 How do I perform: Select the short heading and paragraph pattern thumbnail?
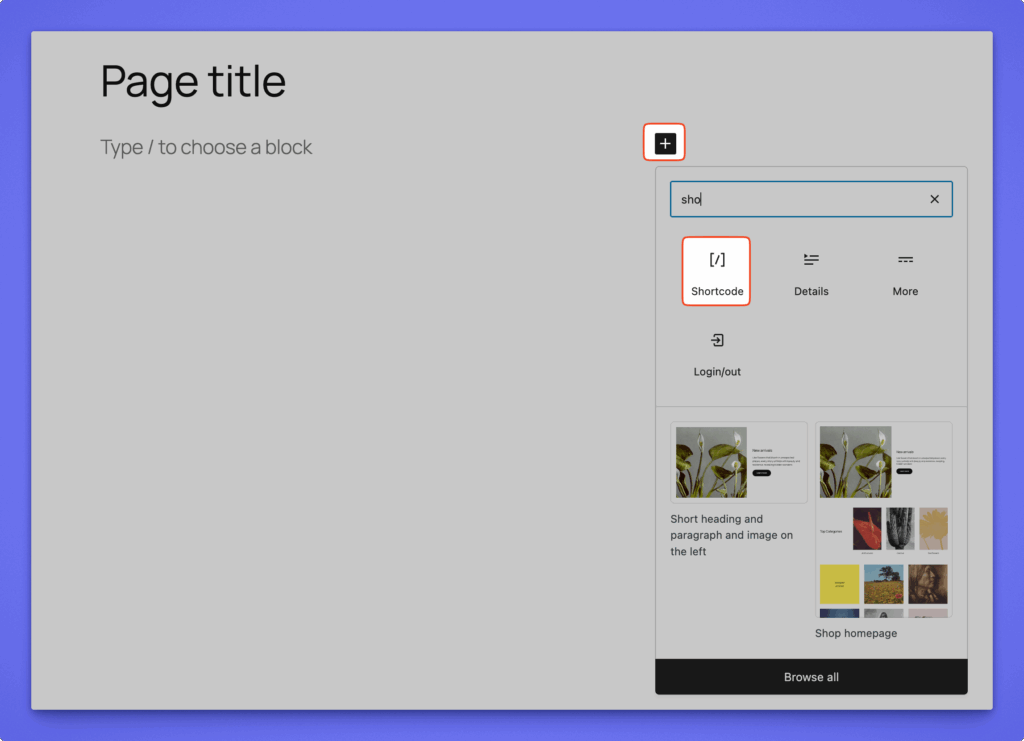[738, 462]
